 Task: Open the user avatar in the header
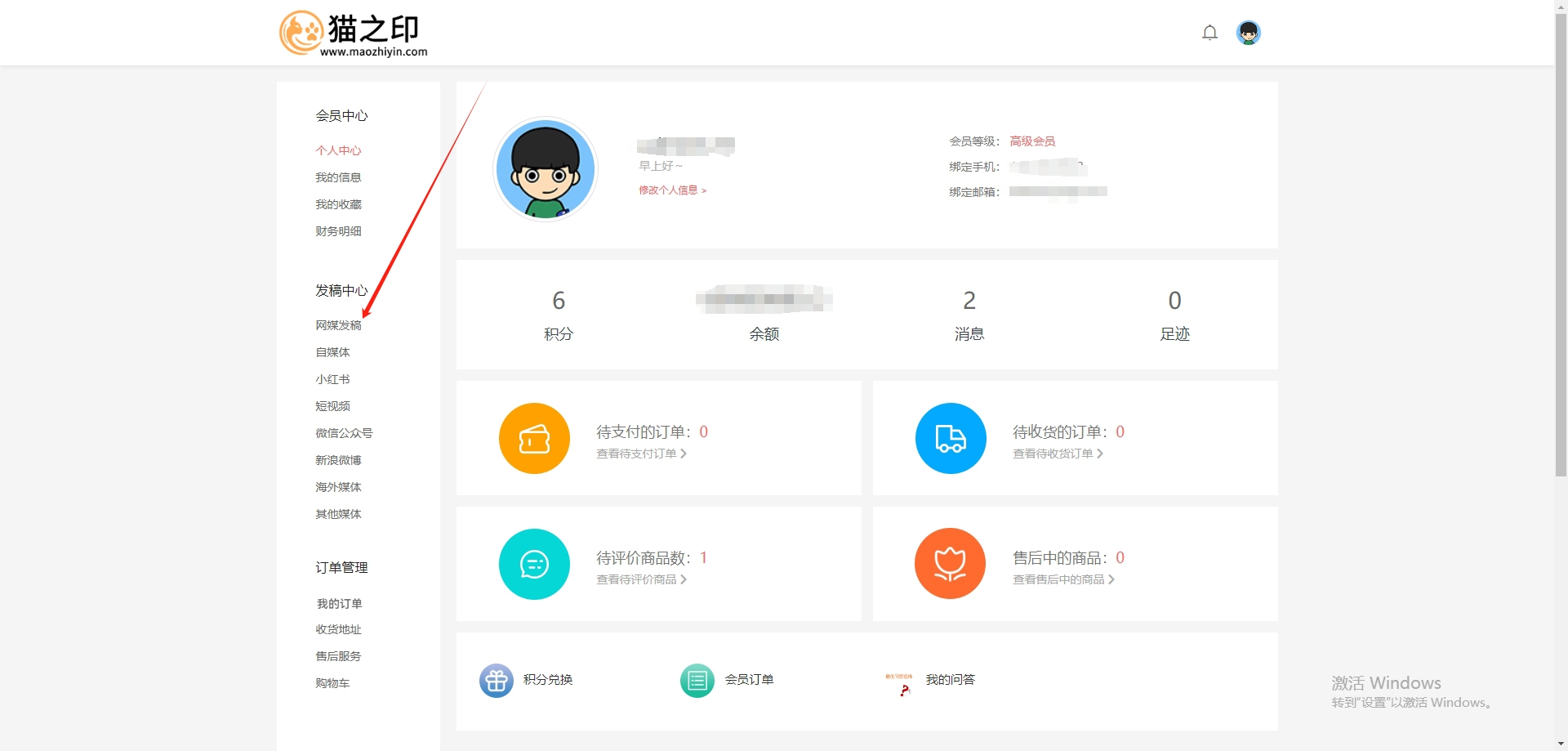pos(1248,33)
